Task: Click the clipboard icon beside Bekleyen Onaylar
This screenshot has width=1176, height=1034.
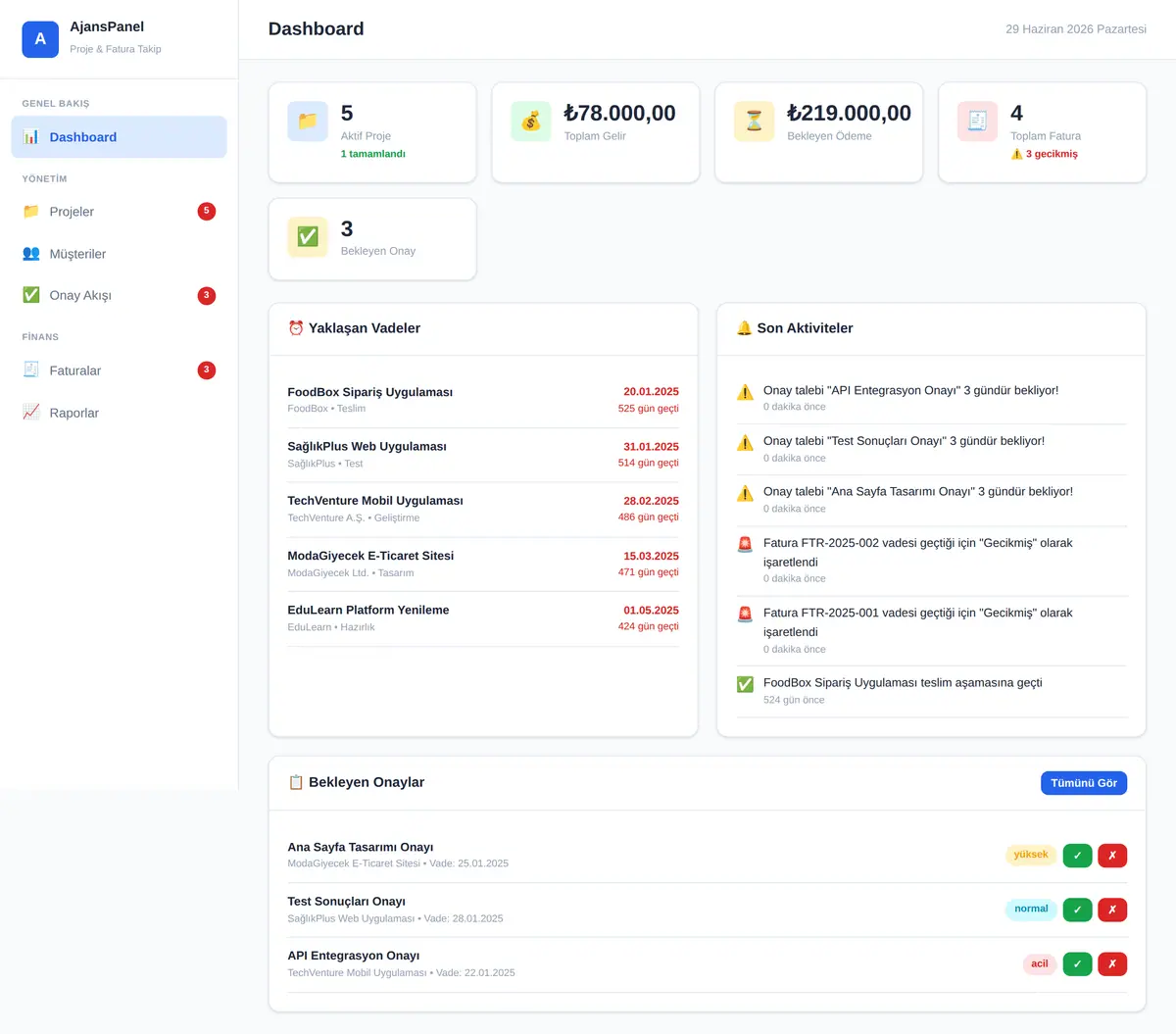Action: [x=296, y=782]
